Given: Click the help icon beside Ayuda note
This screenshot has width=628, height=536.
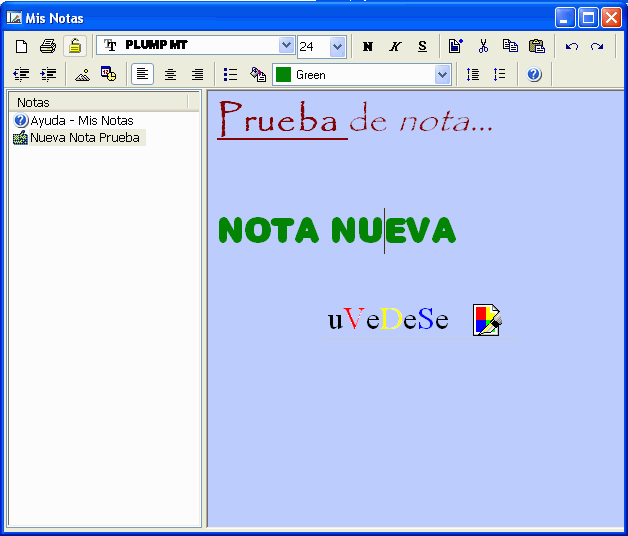Looking at the screenshot, I should click(x=20, y=120).
